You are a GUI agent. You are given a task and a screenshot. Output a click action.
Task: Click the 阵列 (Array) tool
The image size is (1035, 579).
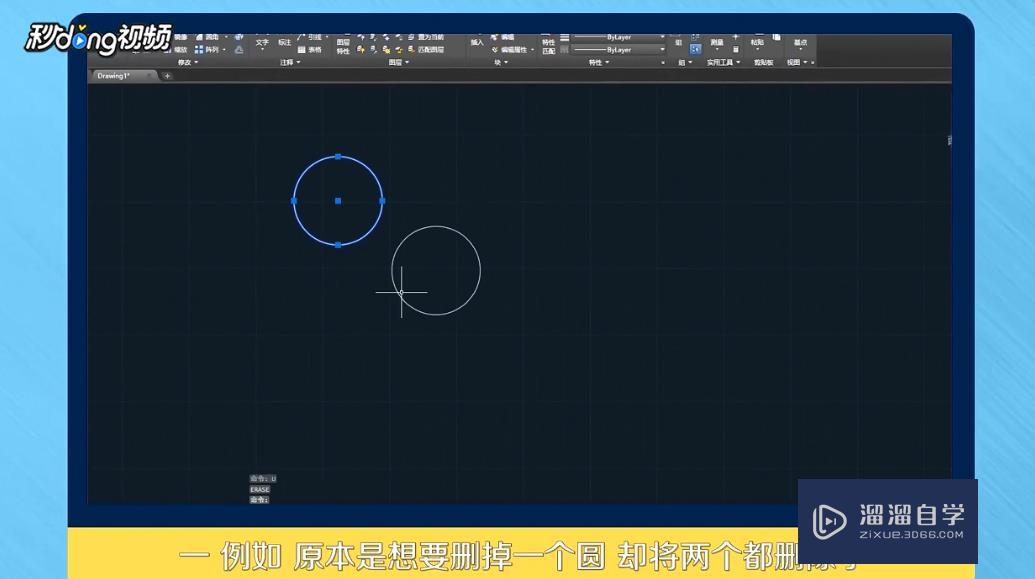(207, 50)
